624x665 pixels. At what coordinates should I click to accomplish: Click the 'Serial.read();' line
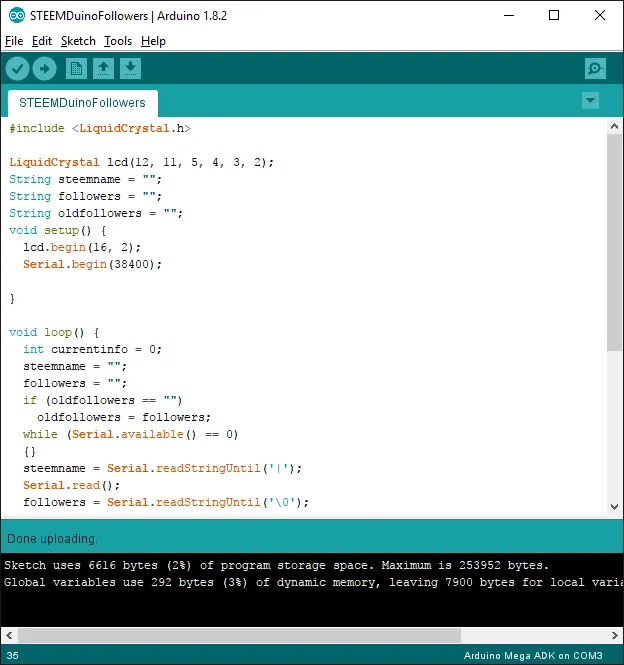[72, 485]
